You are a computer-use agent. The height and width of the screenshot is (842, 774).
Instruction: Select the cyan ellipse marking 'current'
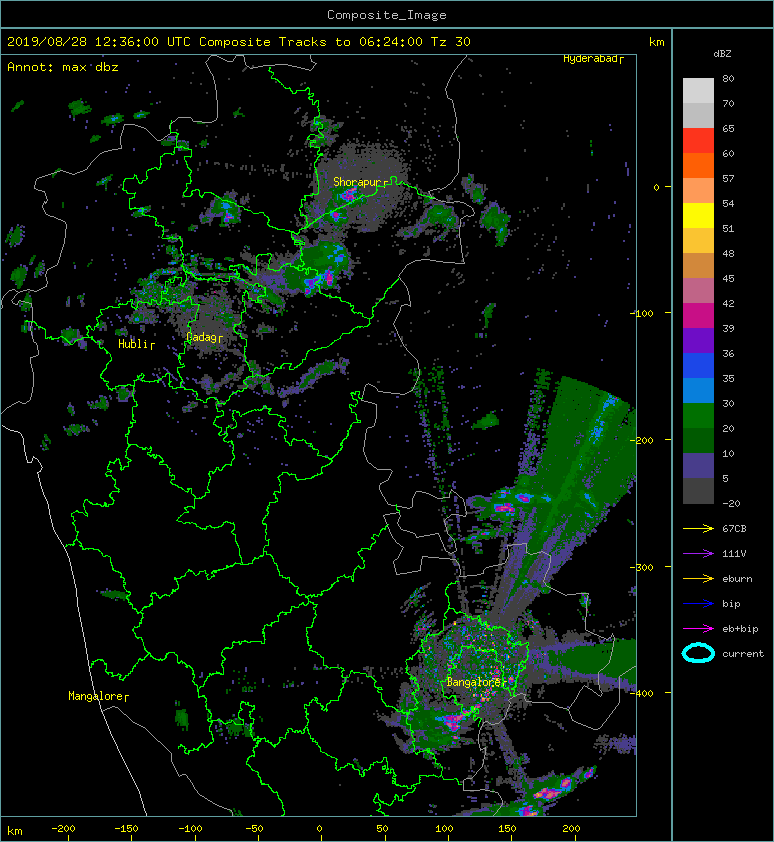[x=698, y=653]
